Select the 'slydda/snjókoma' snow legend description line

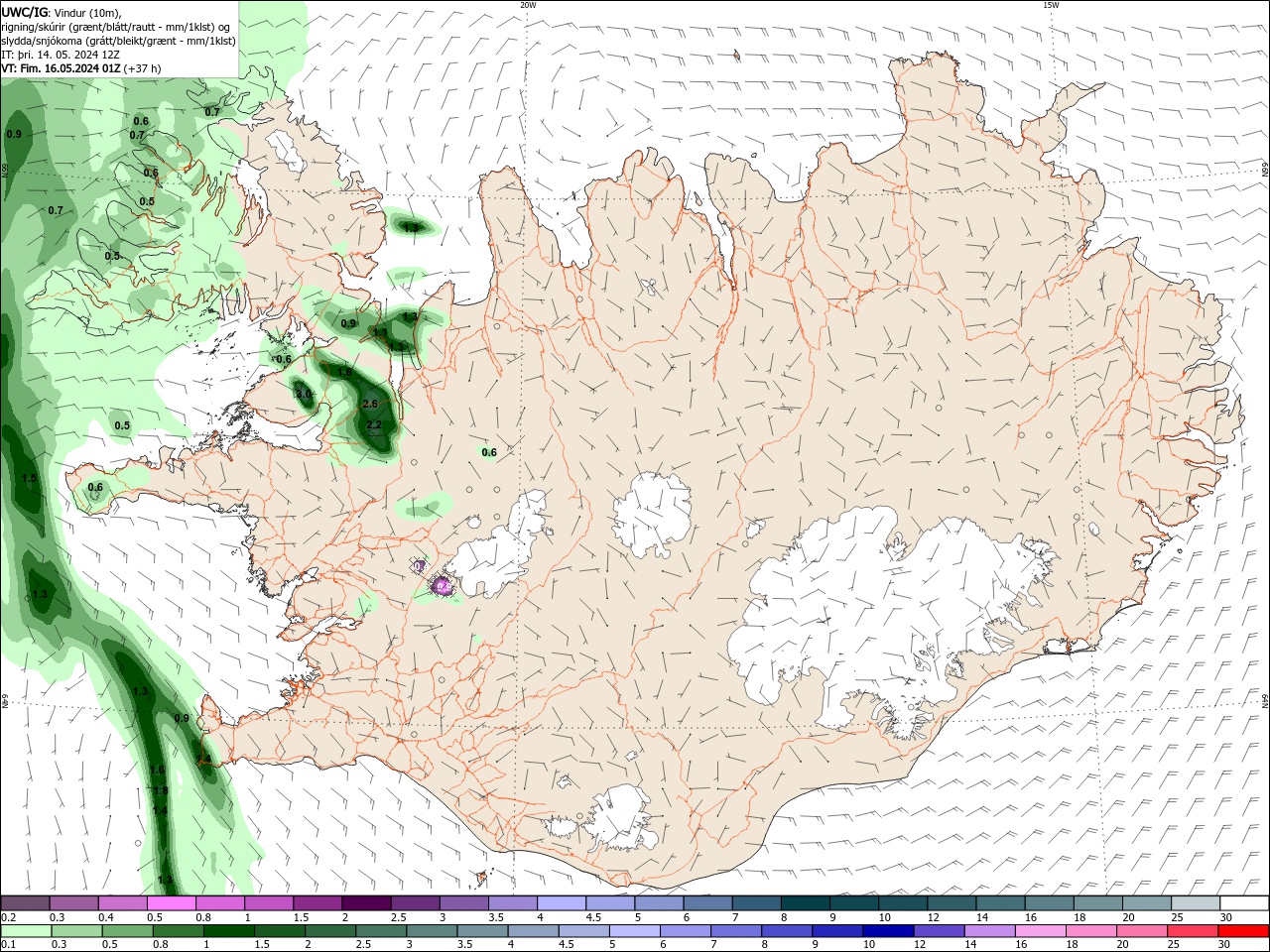click(118, 41)
